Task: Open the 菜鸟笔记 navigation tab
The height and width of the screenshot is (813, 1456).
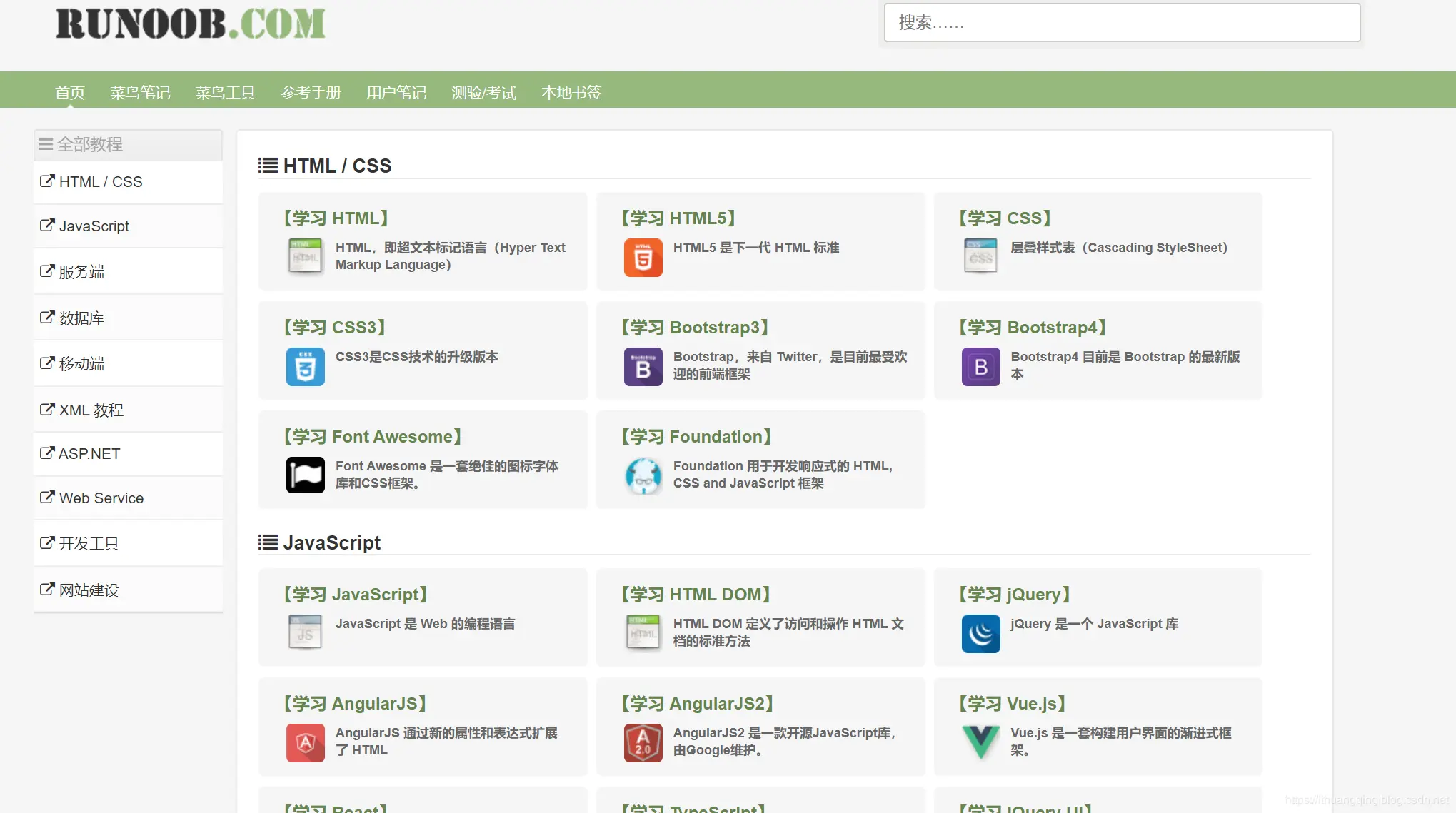Action: pyautogui.click(x=140, y=93)
